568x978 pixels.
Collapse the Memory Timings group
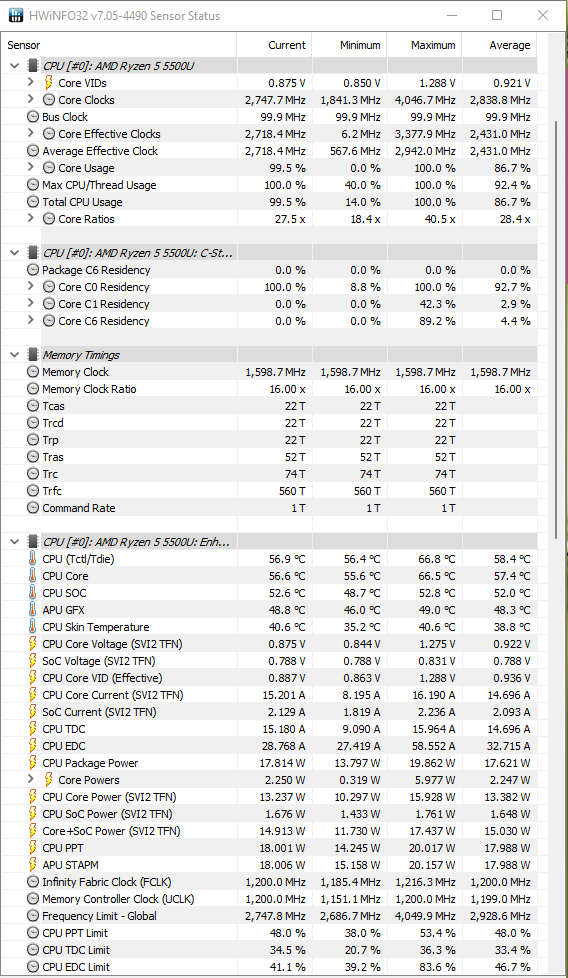click(14, 355)
